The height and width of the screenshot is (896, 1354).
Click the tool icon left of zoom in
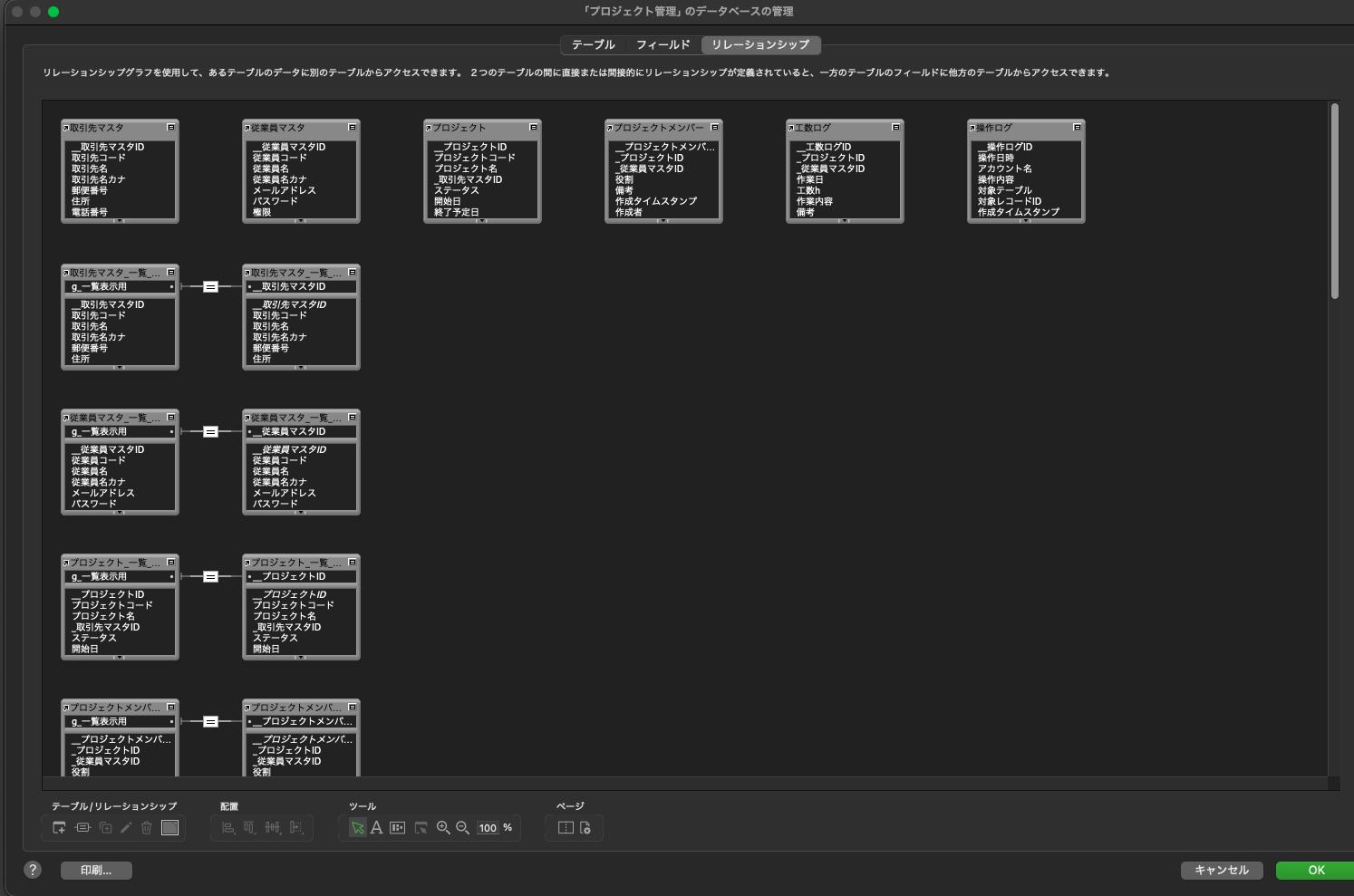pyautogui.click(x=421, y=827)
